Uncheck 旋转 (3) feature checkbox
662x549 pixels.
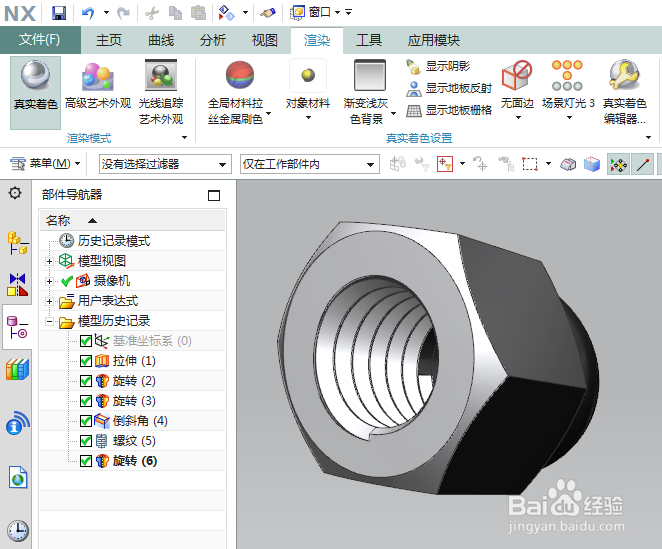coord(86,401)
